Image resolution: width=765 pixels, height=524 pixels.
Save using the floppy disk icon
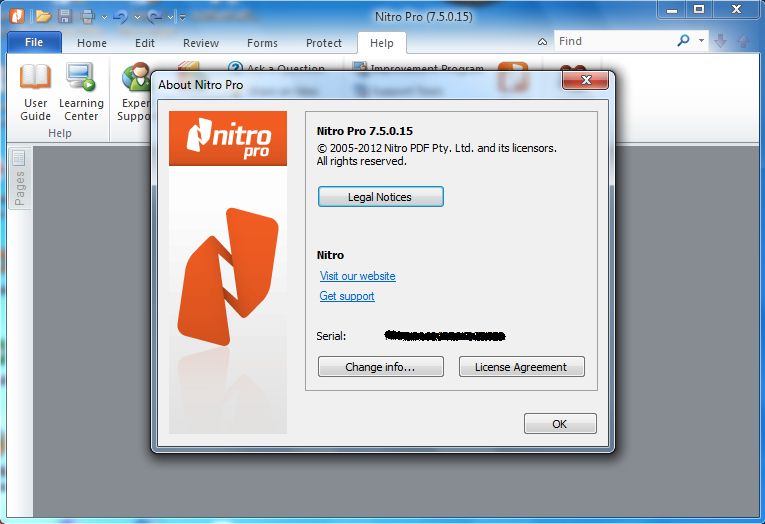point(65,17)
